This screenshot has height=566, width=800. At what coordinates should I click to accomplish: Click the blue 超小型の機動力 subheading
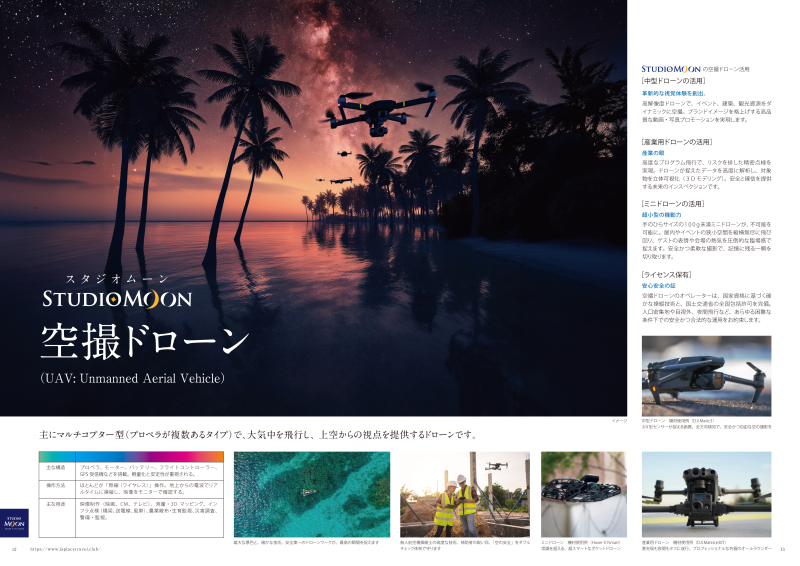pos(661,215)
